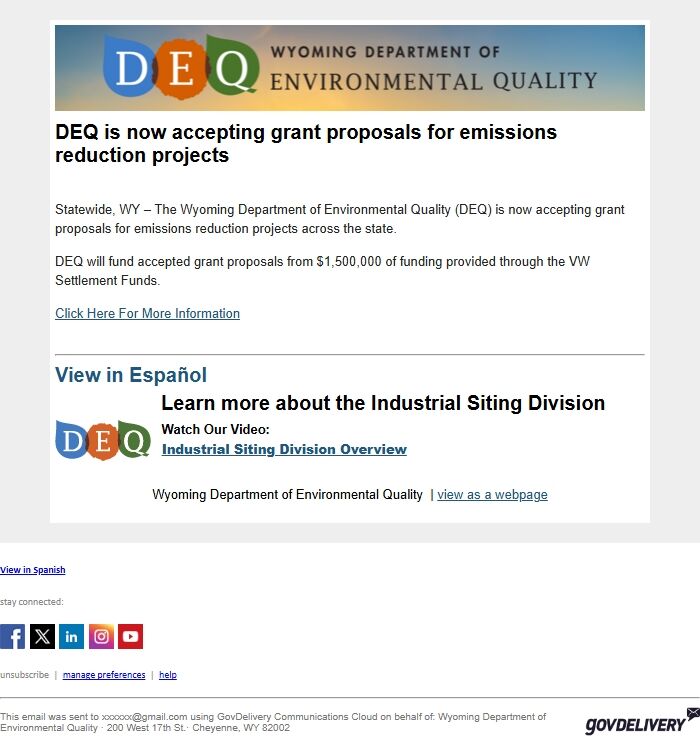The image size is (700, 739).
Task: Open 'Industrial Siting Division Overview' video link
Action: click(284, 449)
